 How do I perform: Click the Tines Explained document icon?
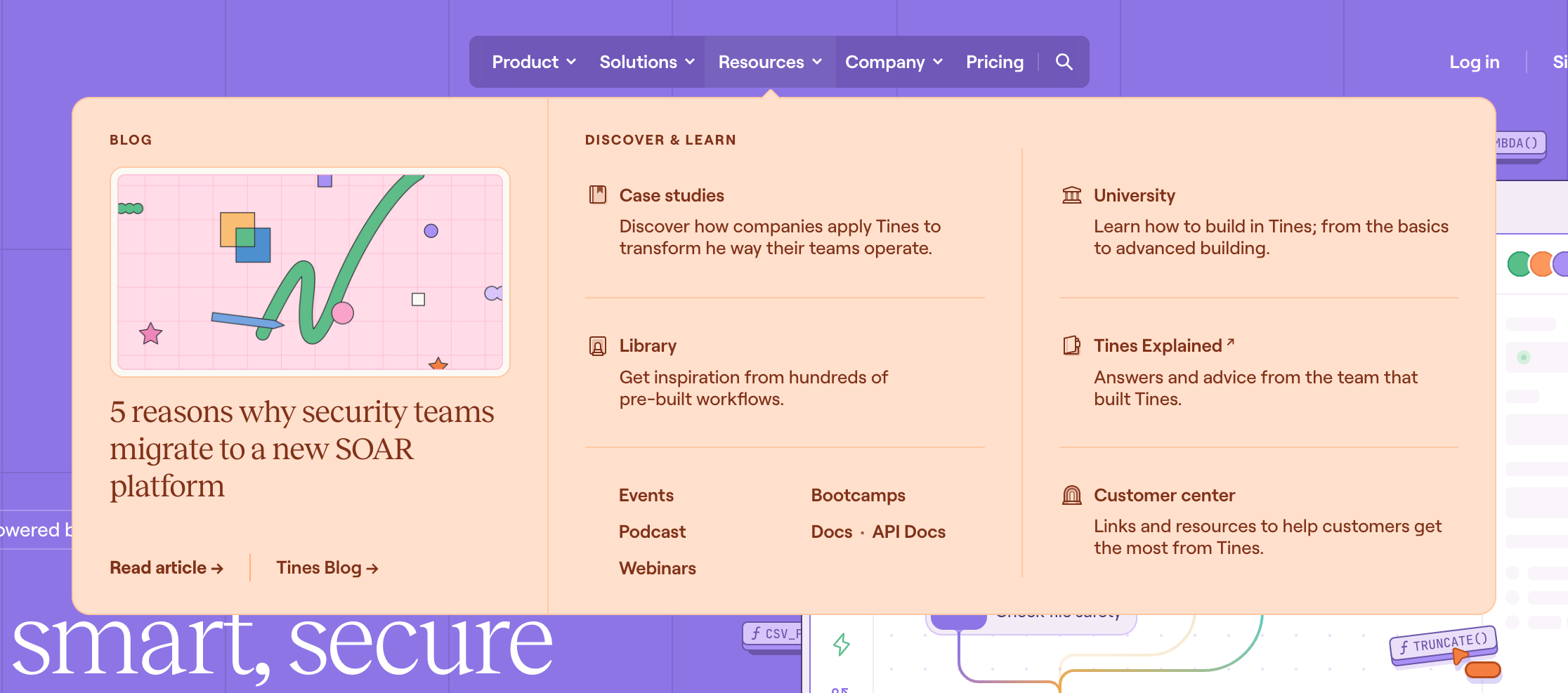[1071, 345]
